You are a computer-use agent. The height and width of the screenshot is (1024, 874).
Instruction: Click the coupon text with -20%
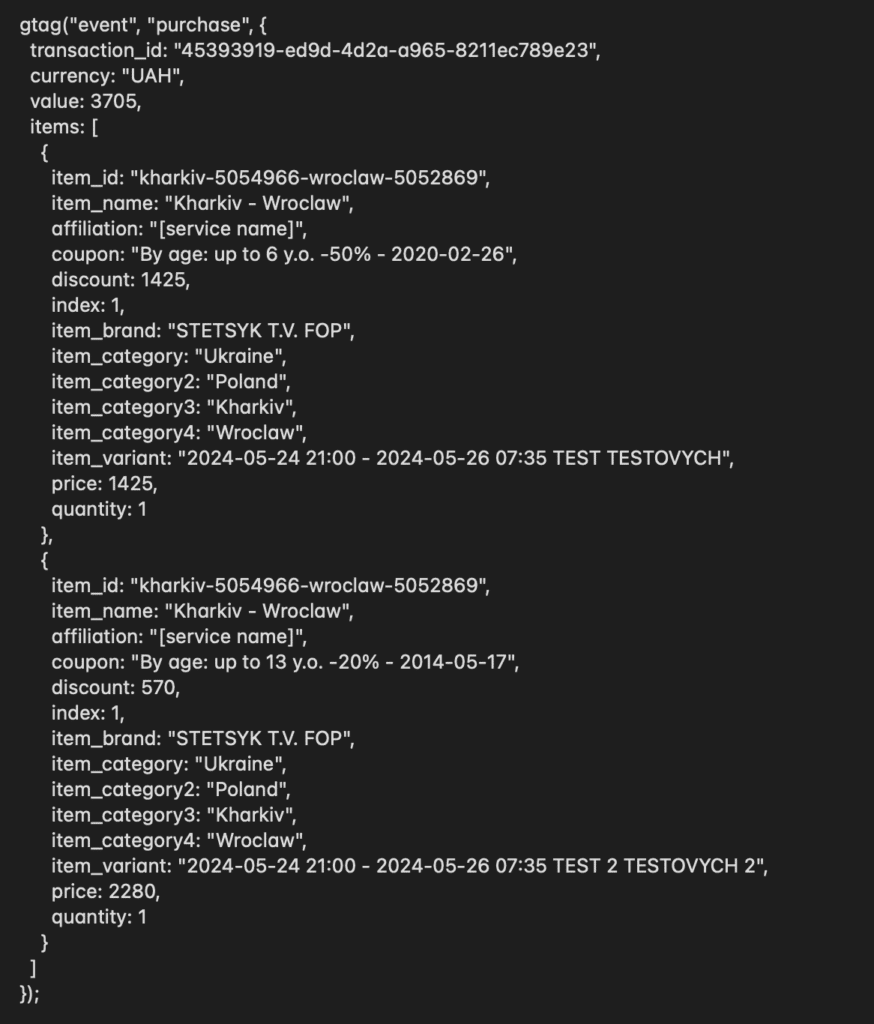[323, 662]
